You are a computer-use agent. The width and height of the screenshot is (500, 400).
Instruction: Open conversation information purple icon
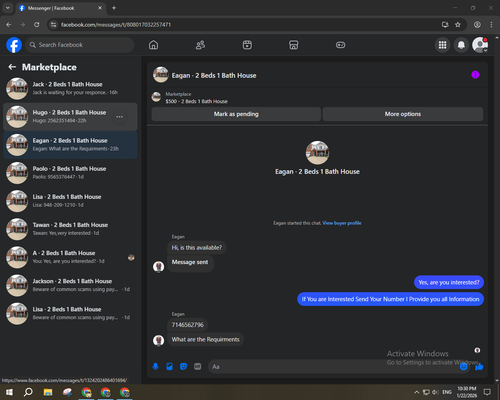point(475,75)
